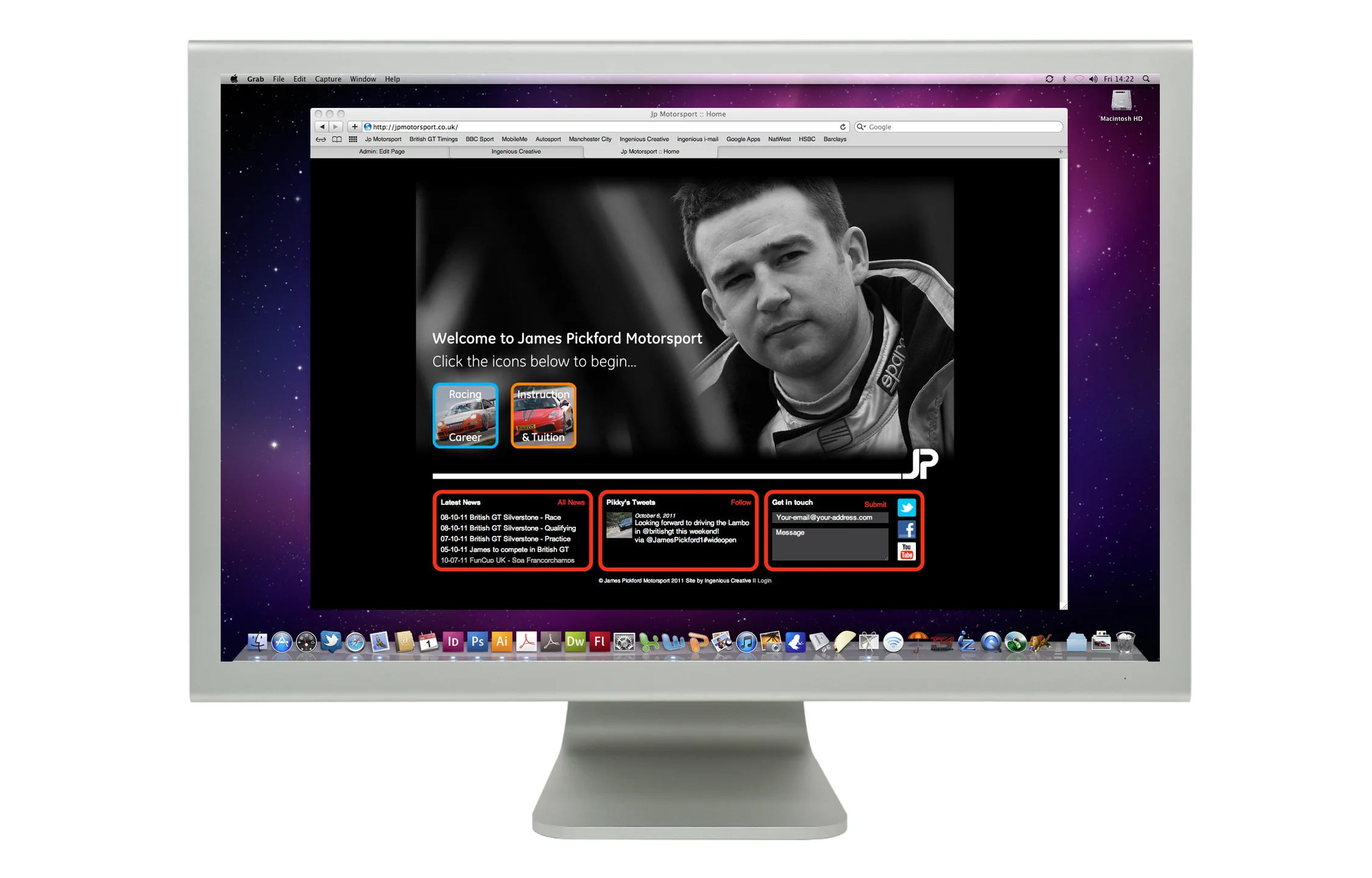
Task: Click the Login link in the footer
Action: [764, 580]
